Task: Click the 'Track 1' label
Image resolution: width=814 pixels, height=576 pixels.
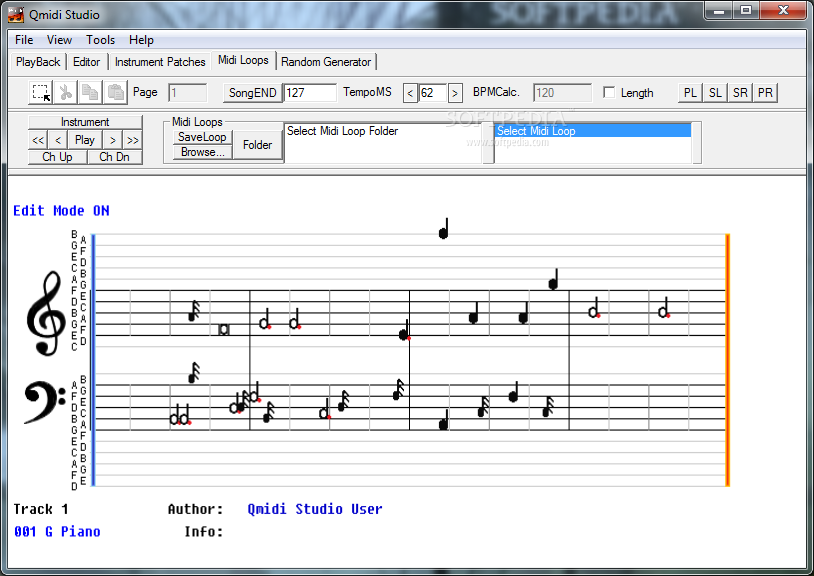Action: (x=41, y=509)
